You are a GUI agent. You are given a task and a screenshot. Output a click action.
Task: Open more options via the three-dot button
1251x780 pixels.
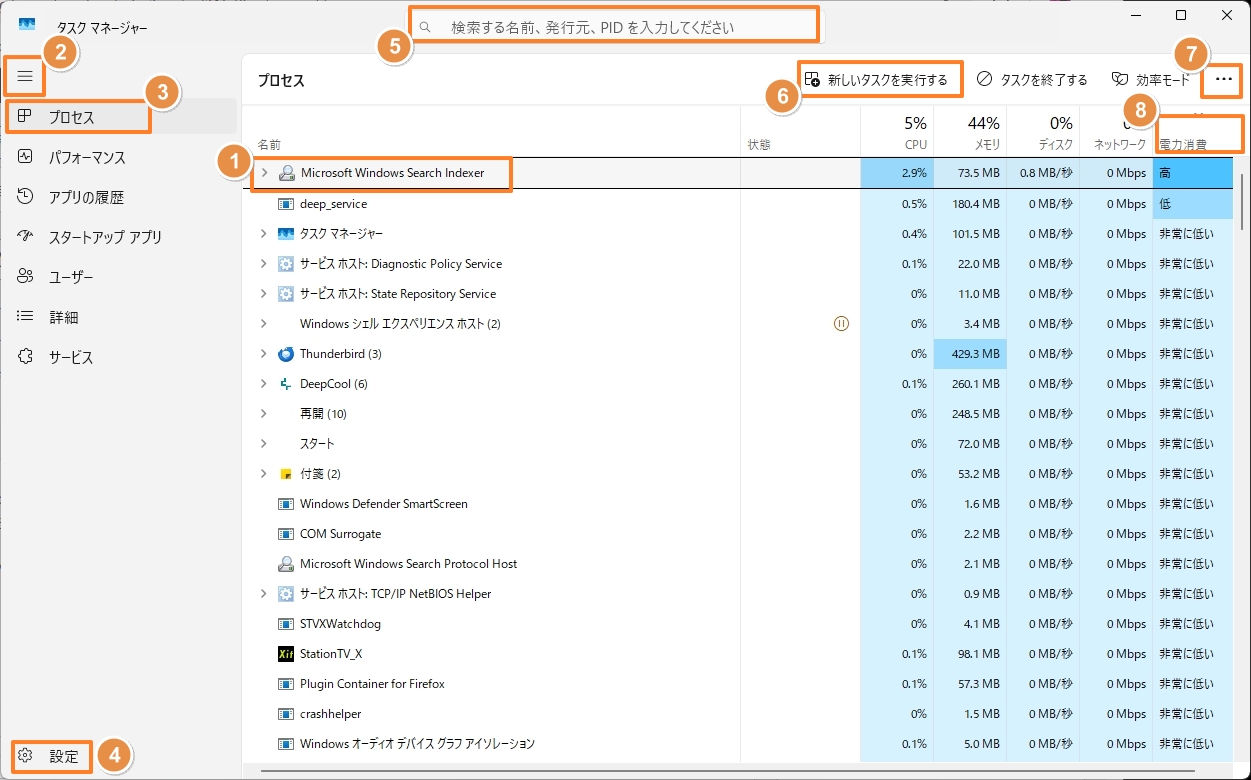[x=1224, y=79]
